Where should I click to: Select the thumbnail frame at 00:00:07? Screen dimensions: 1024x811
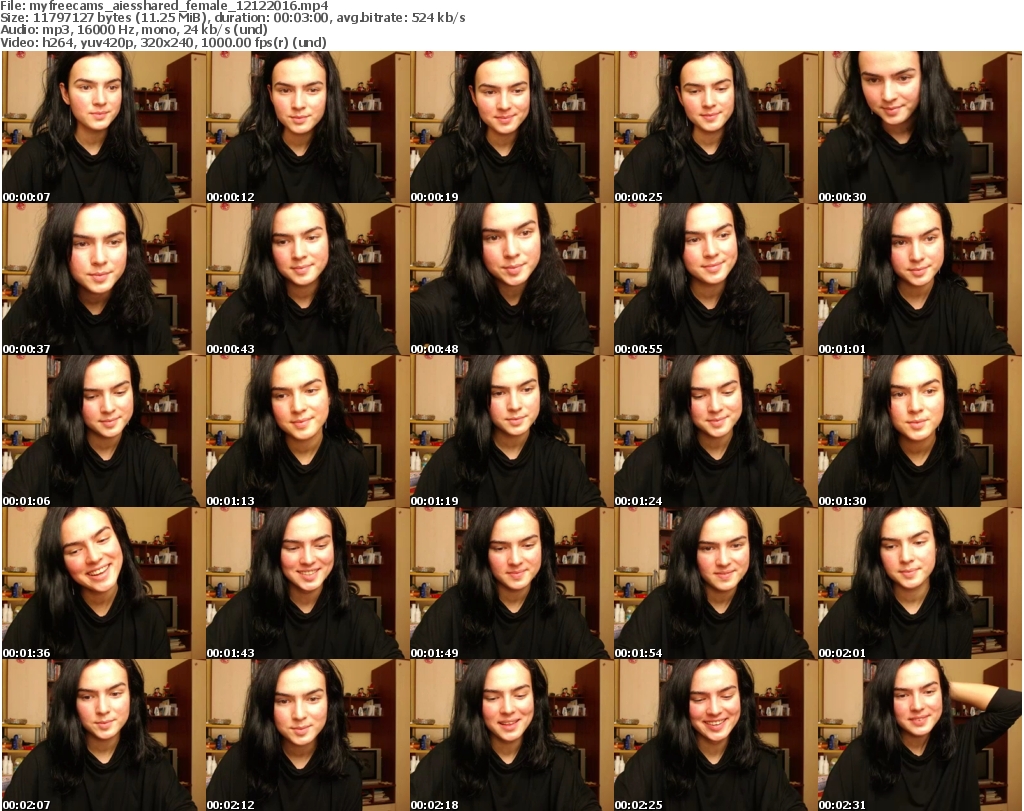click(103, 127)
